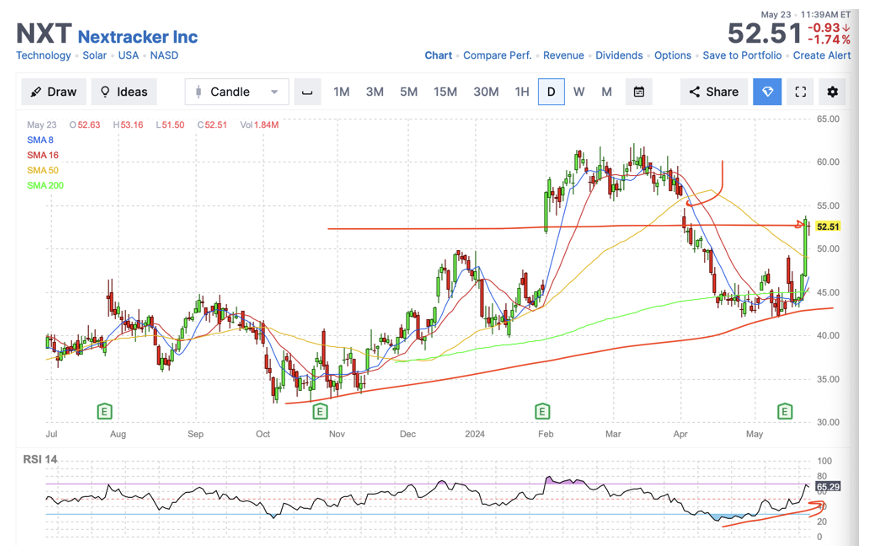Click the May 23 11:39AM ET timestamp
Image resolution: width=870 pixels, height=559 pixels.
pyautogui.click(x=805, y=15)
